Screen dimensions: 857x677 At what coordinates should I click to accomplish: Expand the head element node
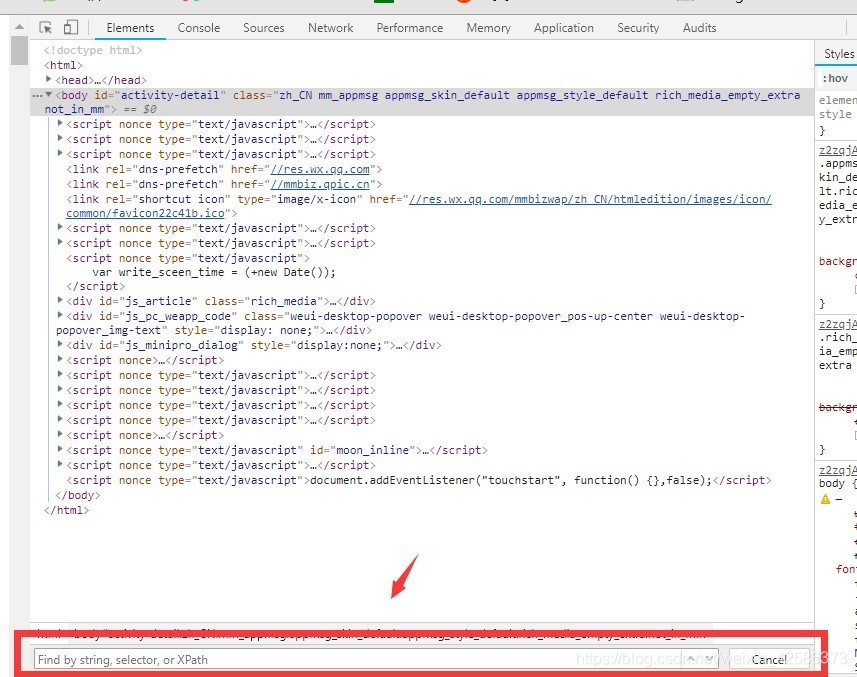[x=49, y=80]
